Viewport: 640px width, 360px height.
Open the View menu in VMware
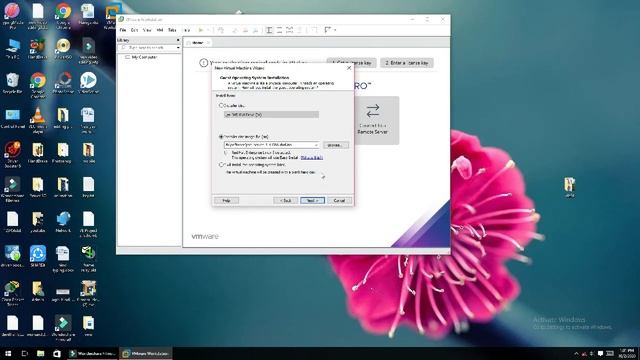(x=147, y=30)
